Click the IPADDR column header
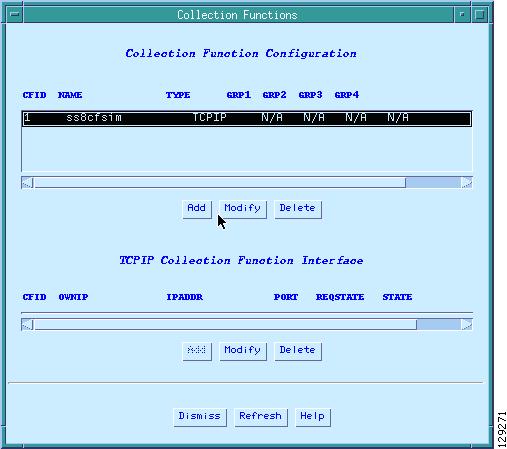507x449 pixels. [x=185, y=297]
